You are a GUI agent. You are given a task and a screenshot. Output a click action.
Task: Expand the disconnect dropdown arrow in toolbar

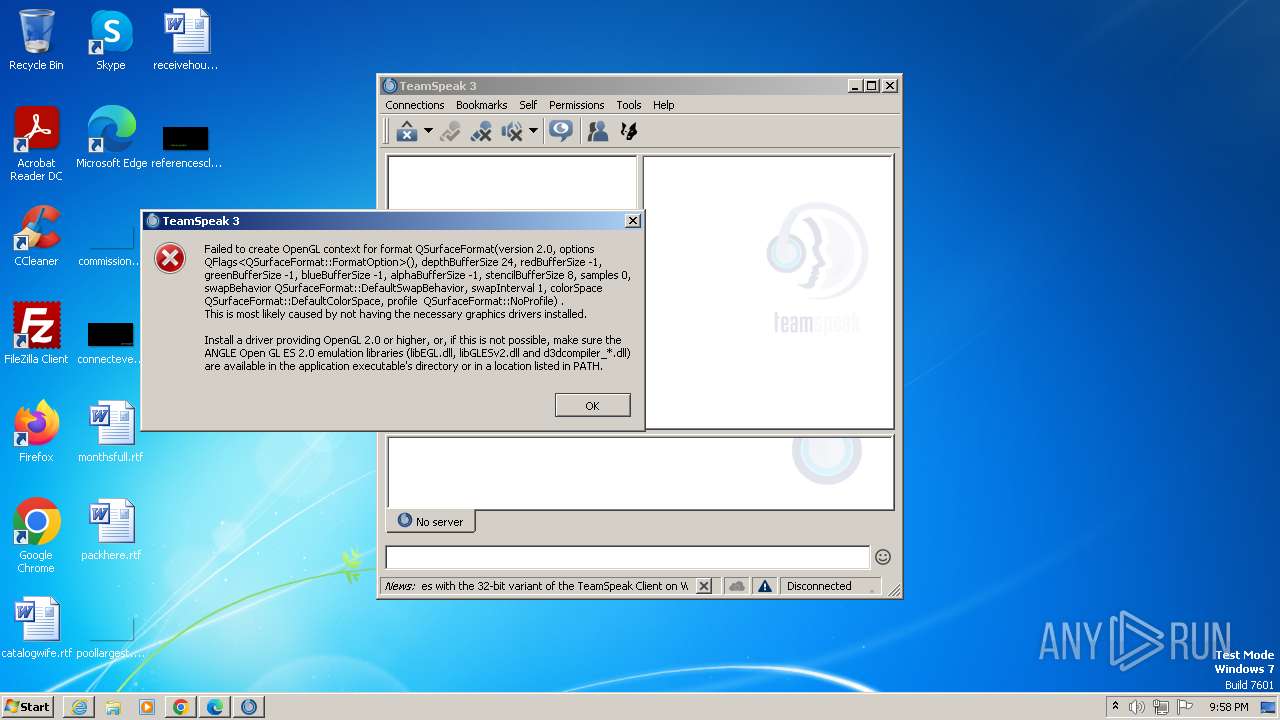click(428, 131)
